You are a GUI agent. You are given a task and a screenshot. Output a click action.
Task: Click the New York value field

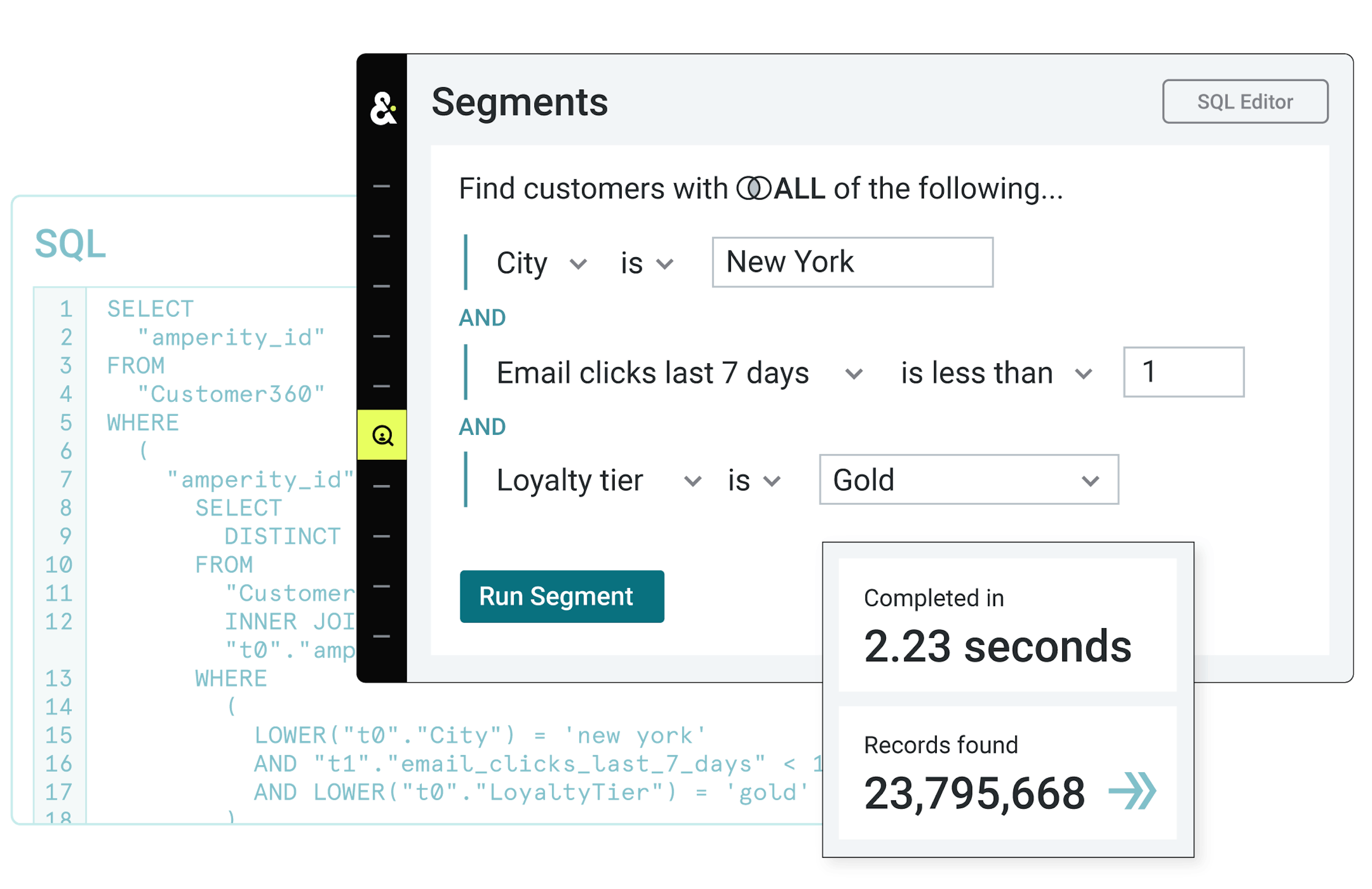(853, 263)
